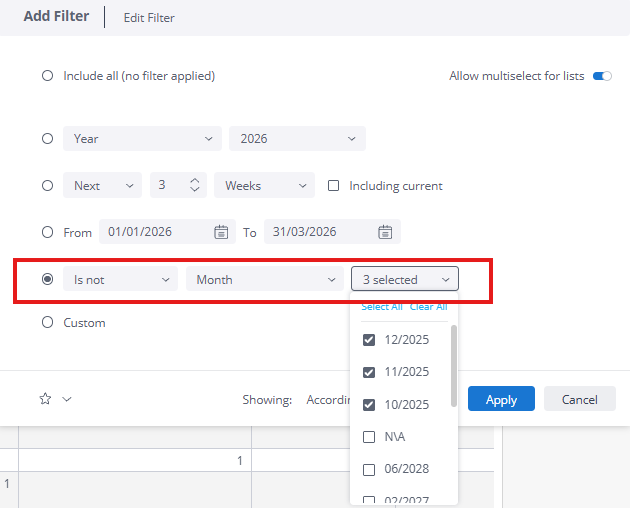Open the 2026 year value dropdown

pos(297,139)
